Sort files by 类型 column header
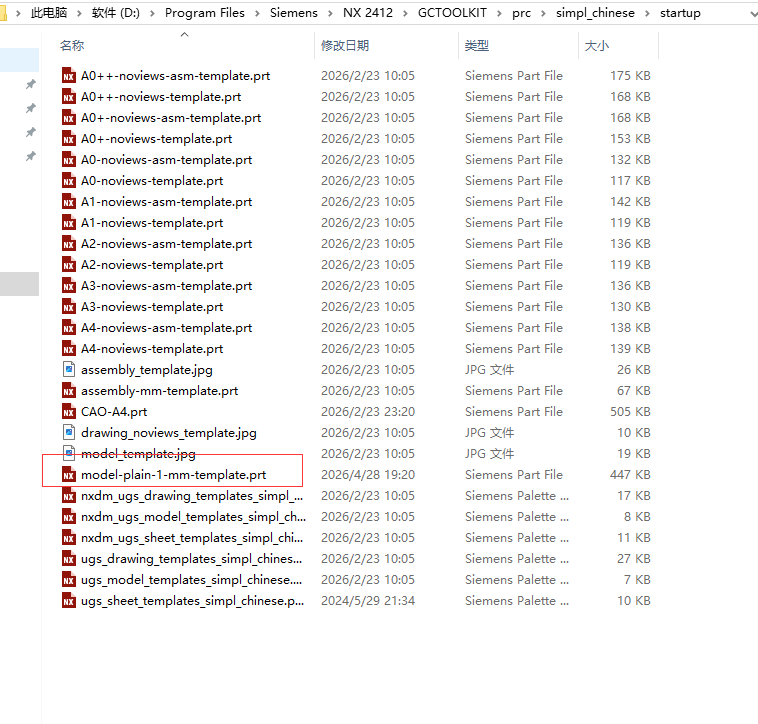758x724 pixels. pos(477,46)
